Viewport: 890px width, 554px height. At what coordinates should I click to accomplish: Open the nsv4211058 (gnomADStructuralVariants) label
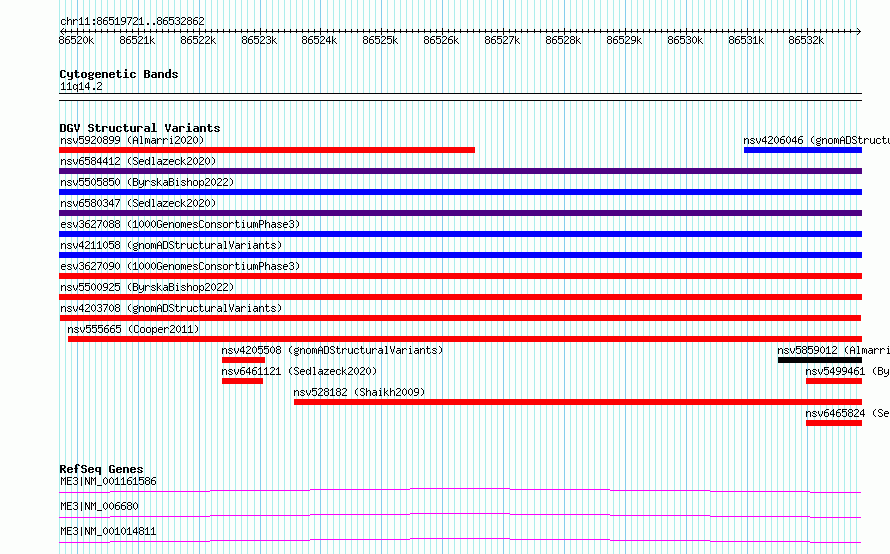point(171,245)
